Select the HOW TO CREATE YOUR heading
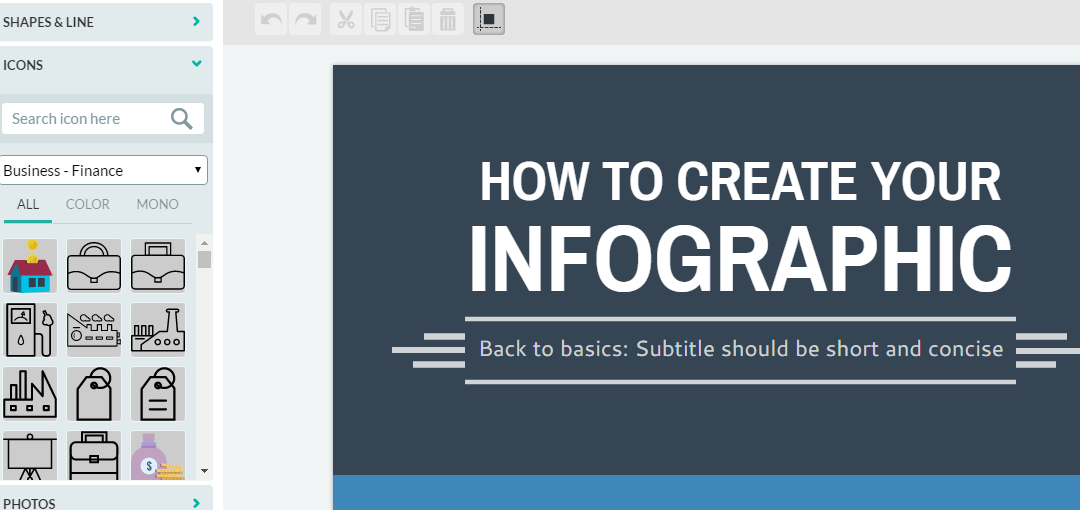1080x510 pixels. pos(740,181)
